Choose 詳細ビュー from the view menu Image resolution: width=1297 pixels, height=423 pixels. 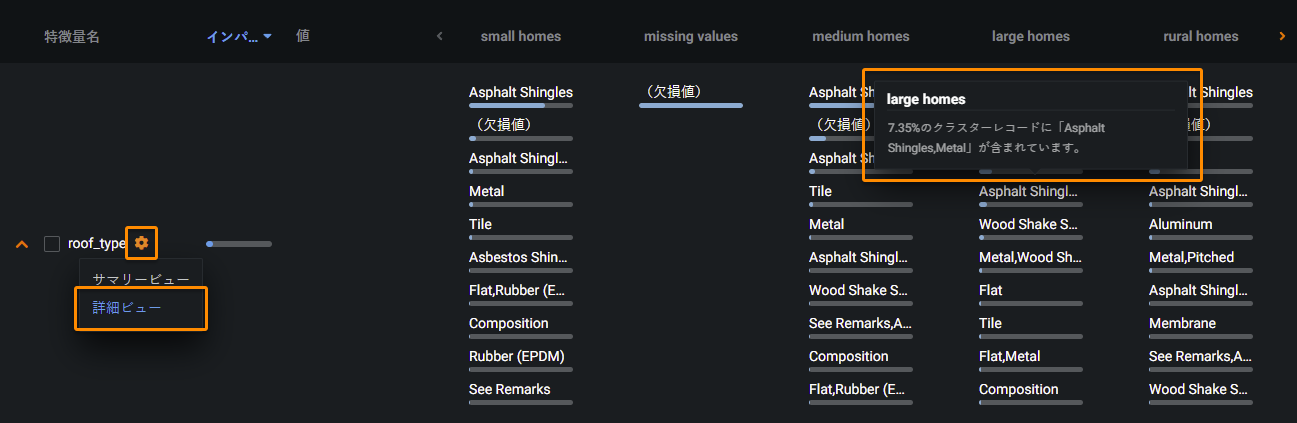pyautogui.click(x=128, y=308)
